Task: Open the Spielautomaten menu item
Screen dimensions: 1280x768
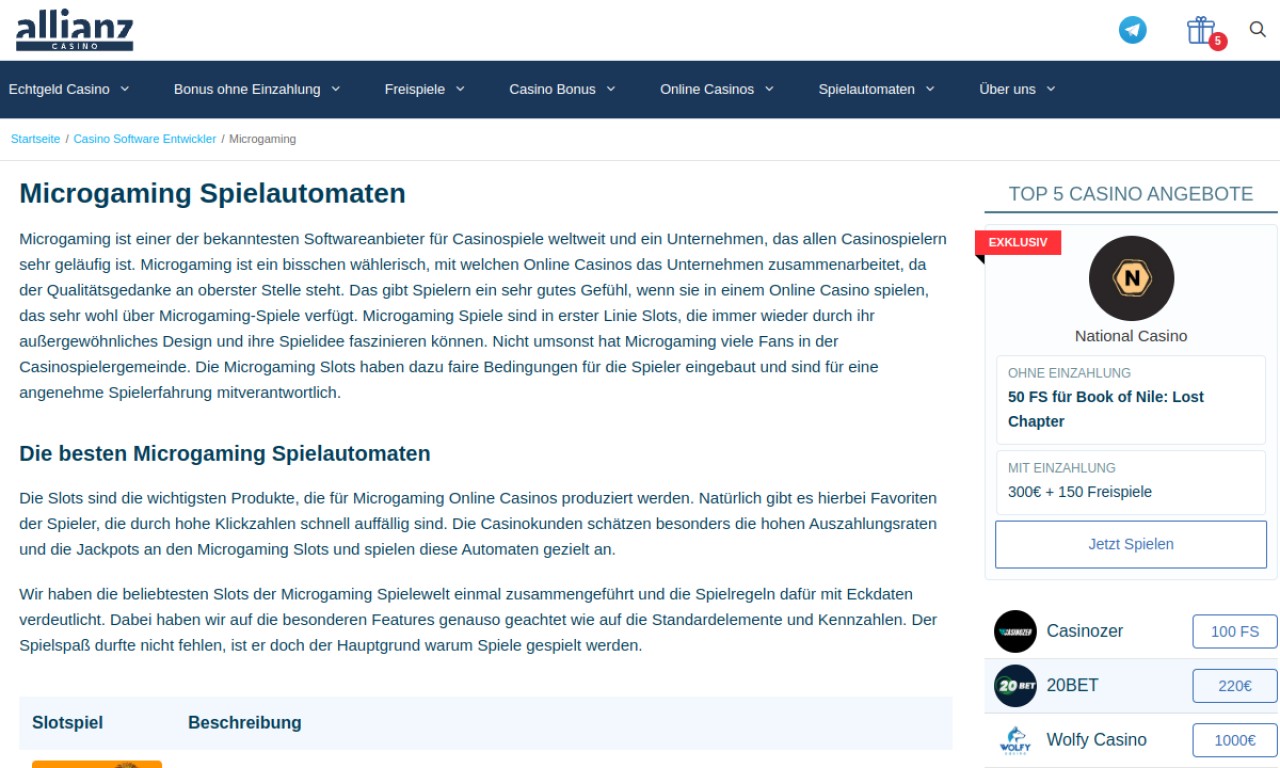Action: click(x=867, y=89)
